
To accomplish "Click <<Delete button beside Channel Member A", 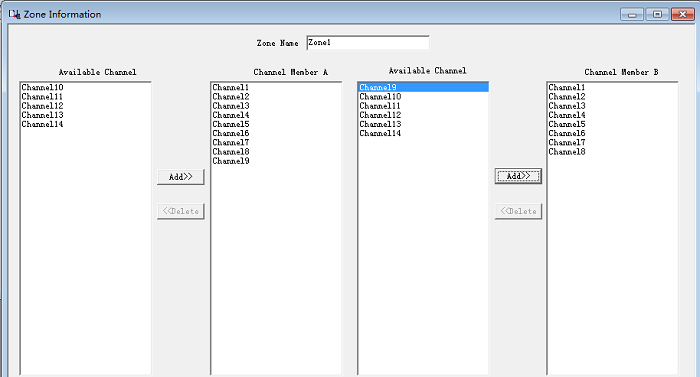I will 181,211.
